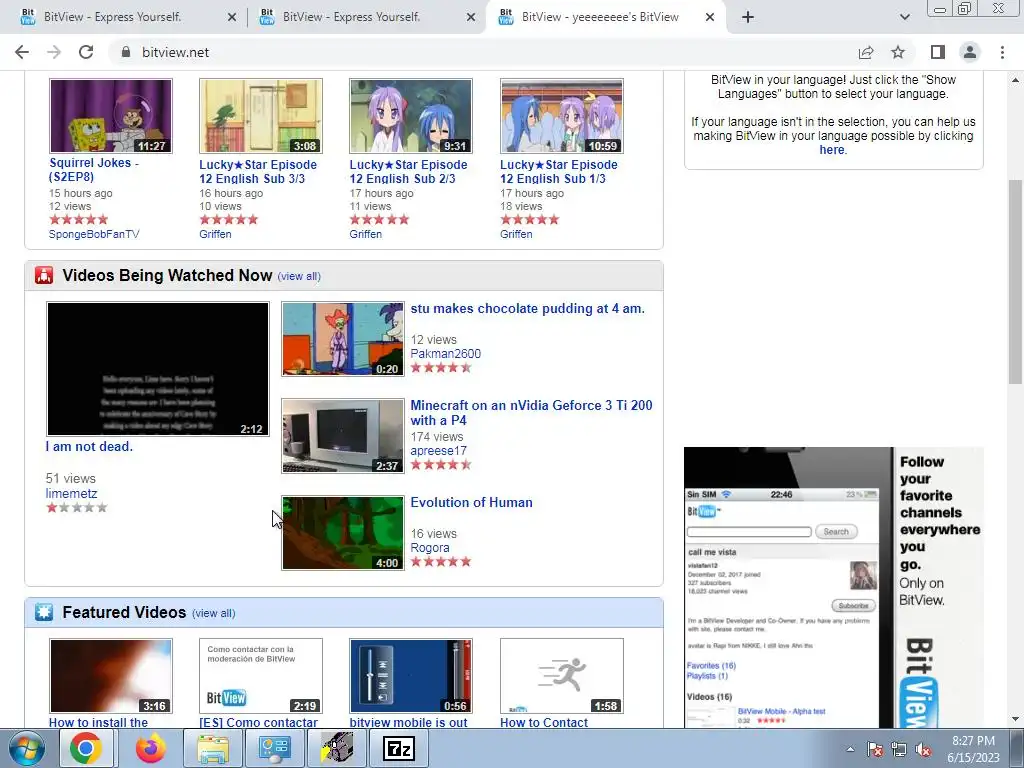Image resolution: width=1024 pixels, height=768 pixels.
Task: Open Minecraft on an nVidia Geforce 3 link
Action: click(531, 413)
